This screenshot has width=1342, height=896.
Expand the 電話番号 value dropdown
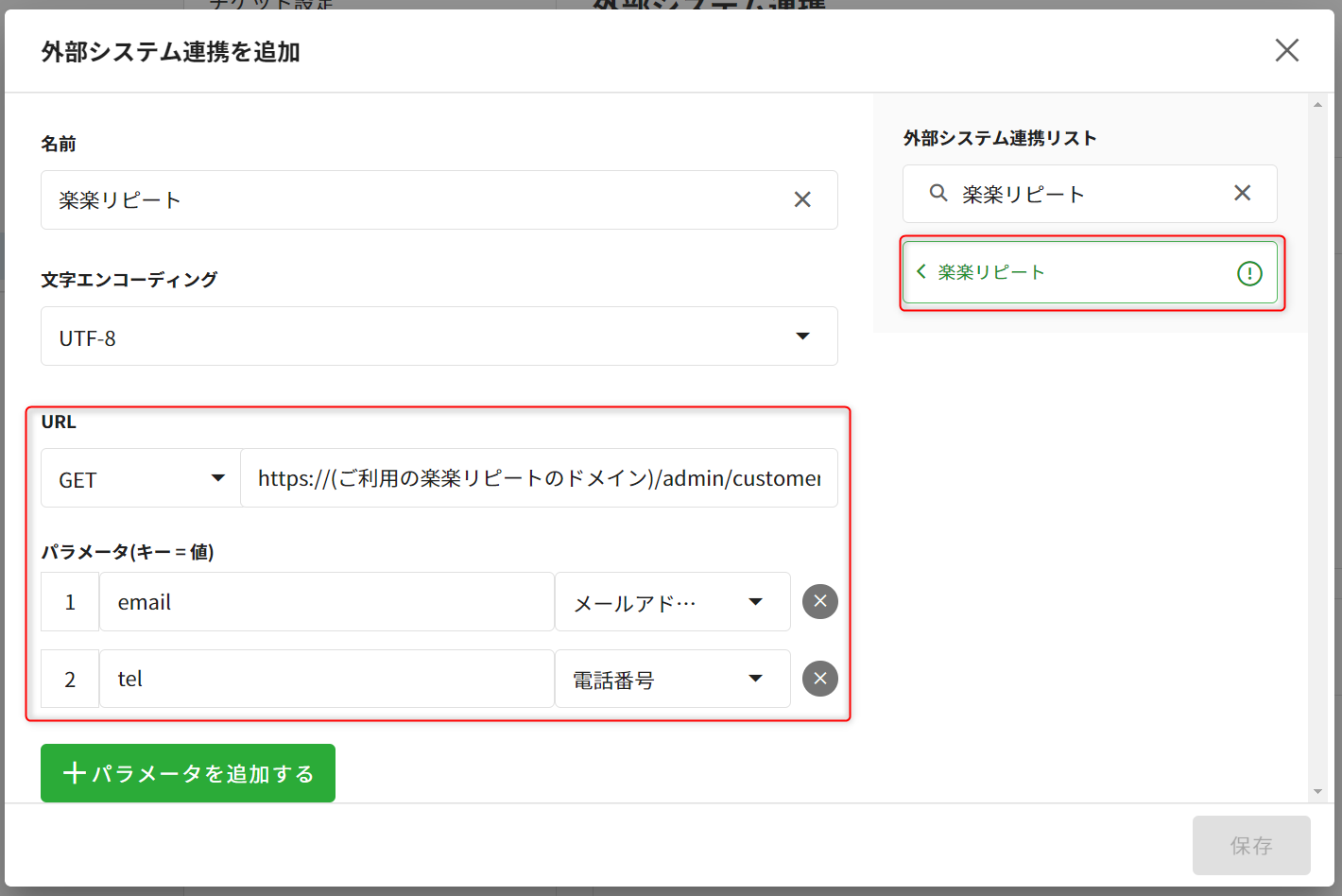(x=672, y=680)
